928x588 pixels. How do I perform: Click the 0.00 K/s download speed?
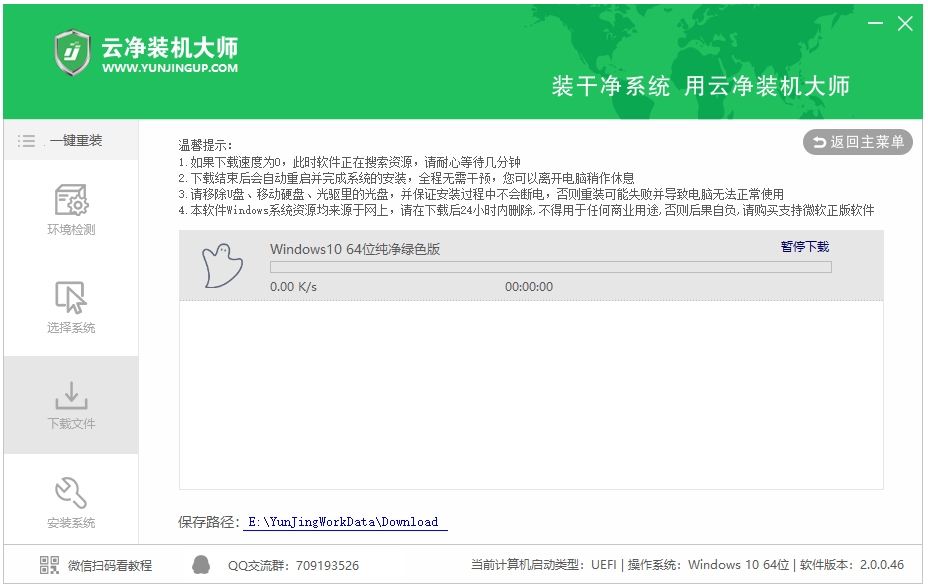[x=294, y=287]
